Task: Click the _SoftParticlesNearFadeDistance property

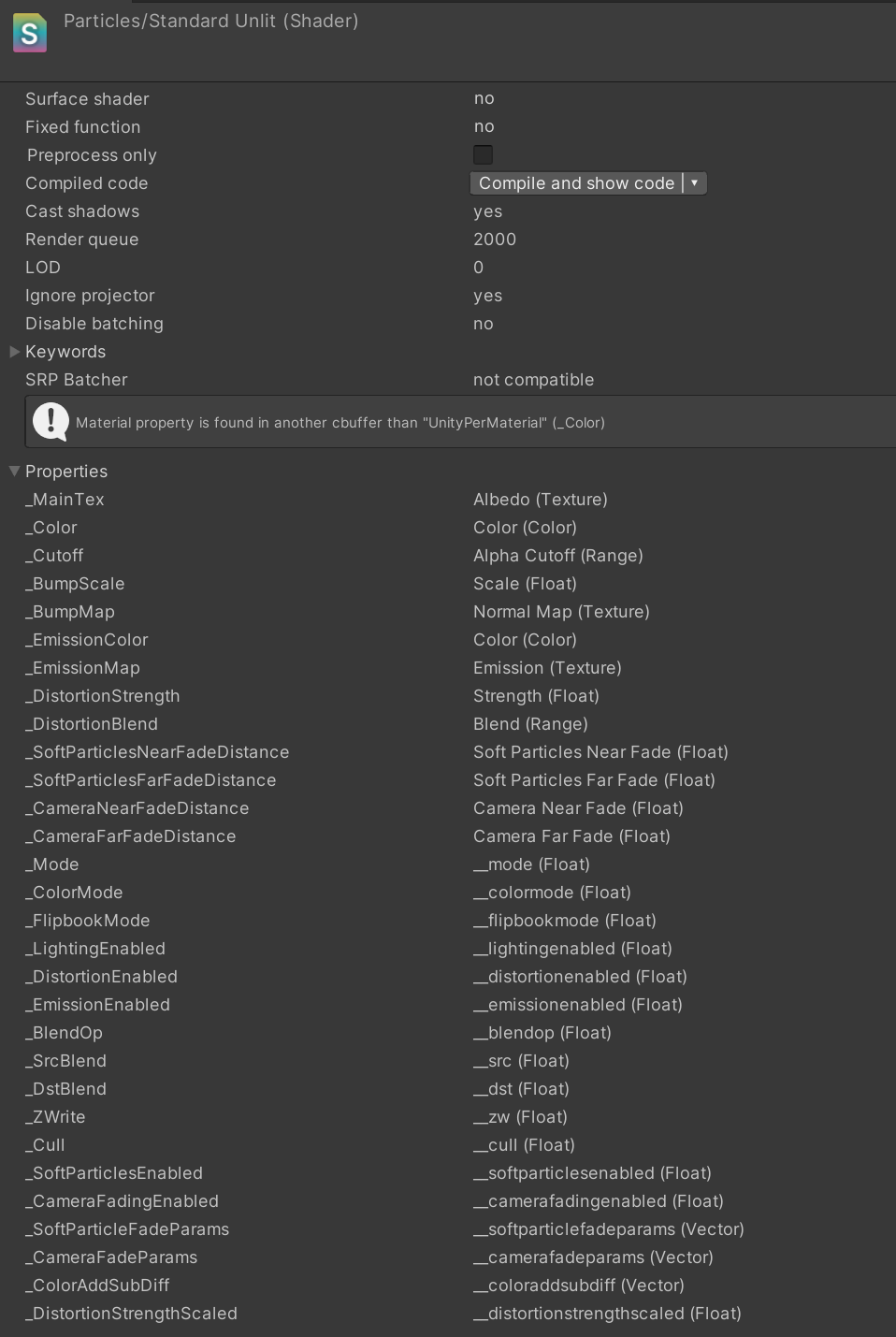Action: 157,752
